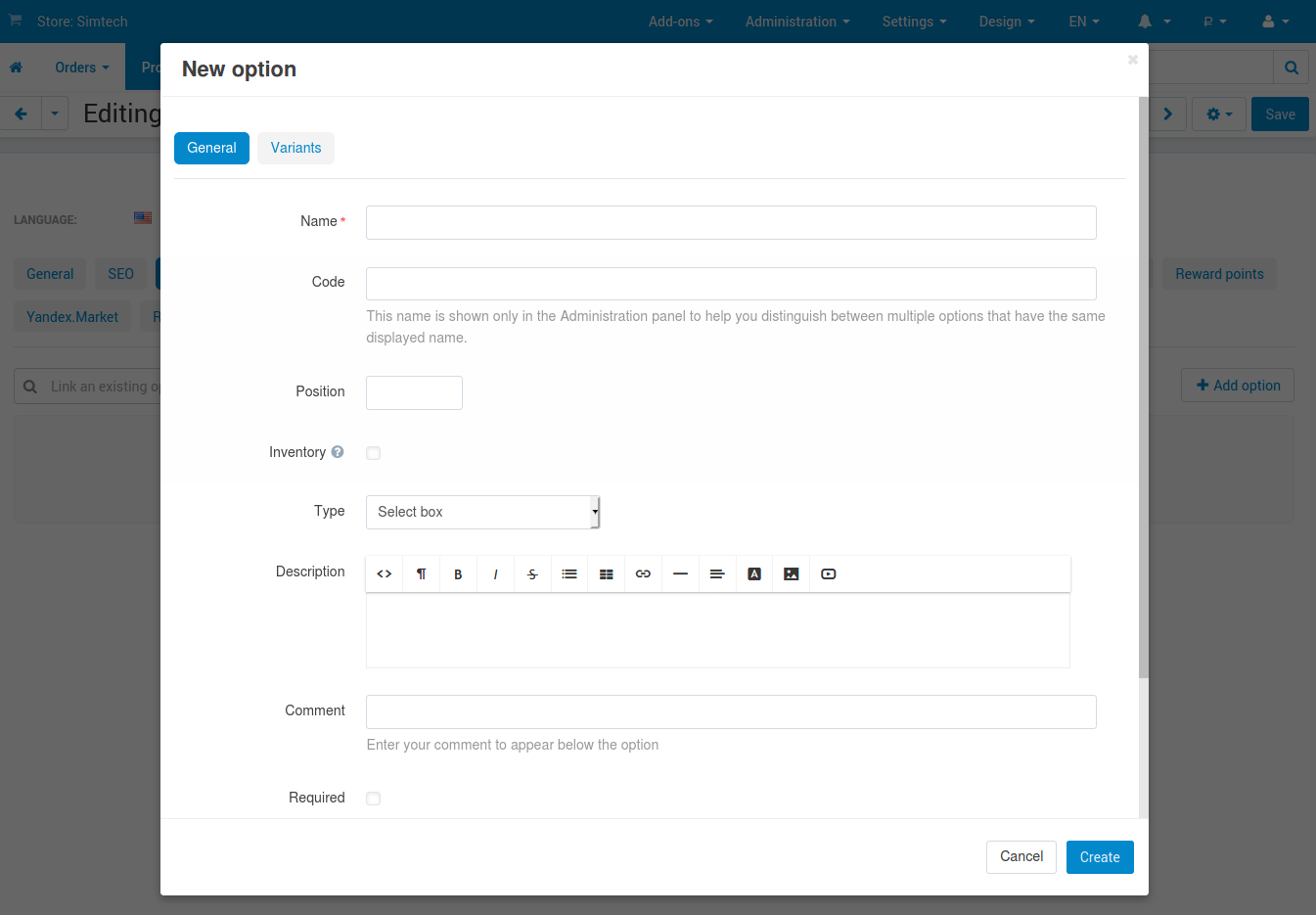Apply bold formatting in Description editor
1316x915 pixels.
pos(458,574)
